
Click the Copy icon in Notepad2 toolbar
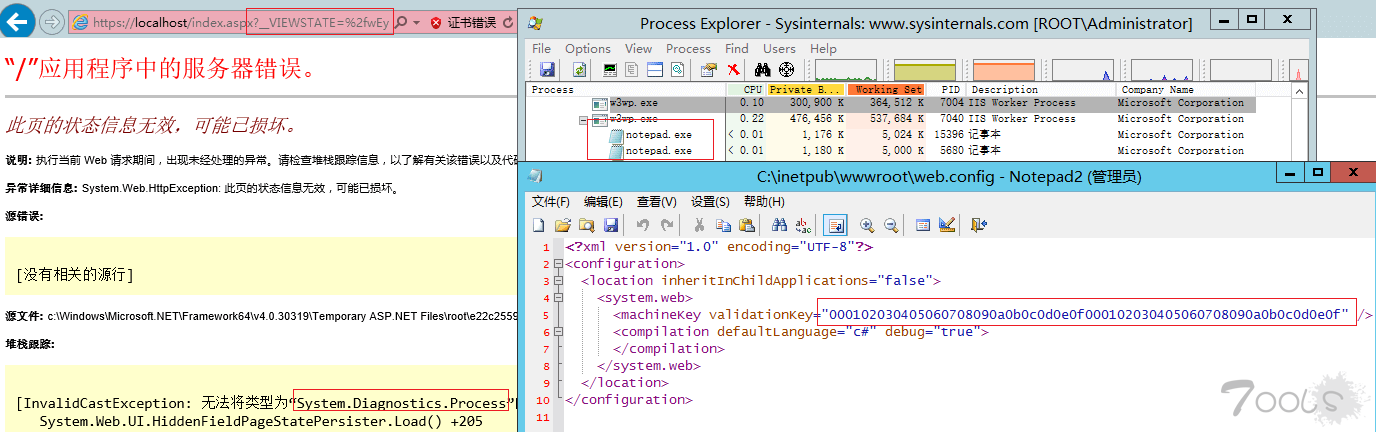click(723, 225)
